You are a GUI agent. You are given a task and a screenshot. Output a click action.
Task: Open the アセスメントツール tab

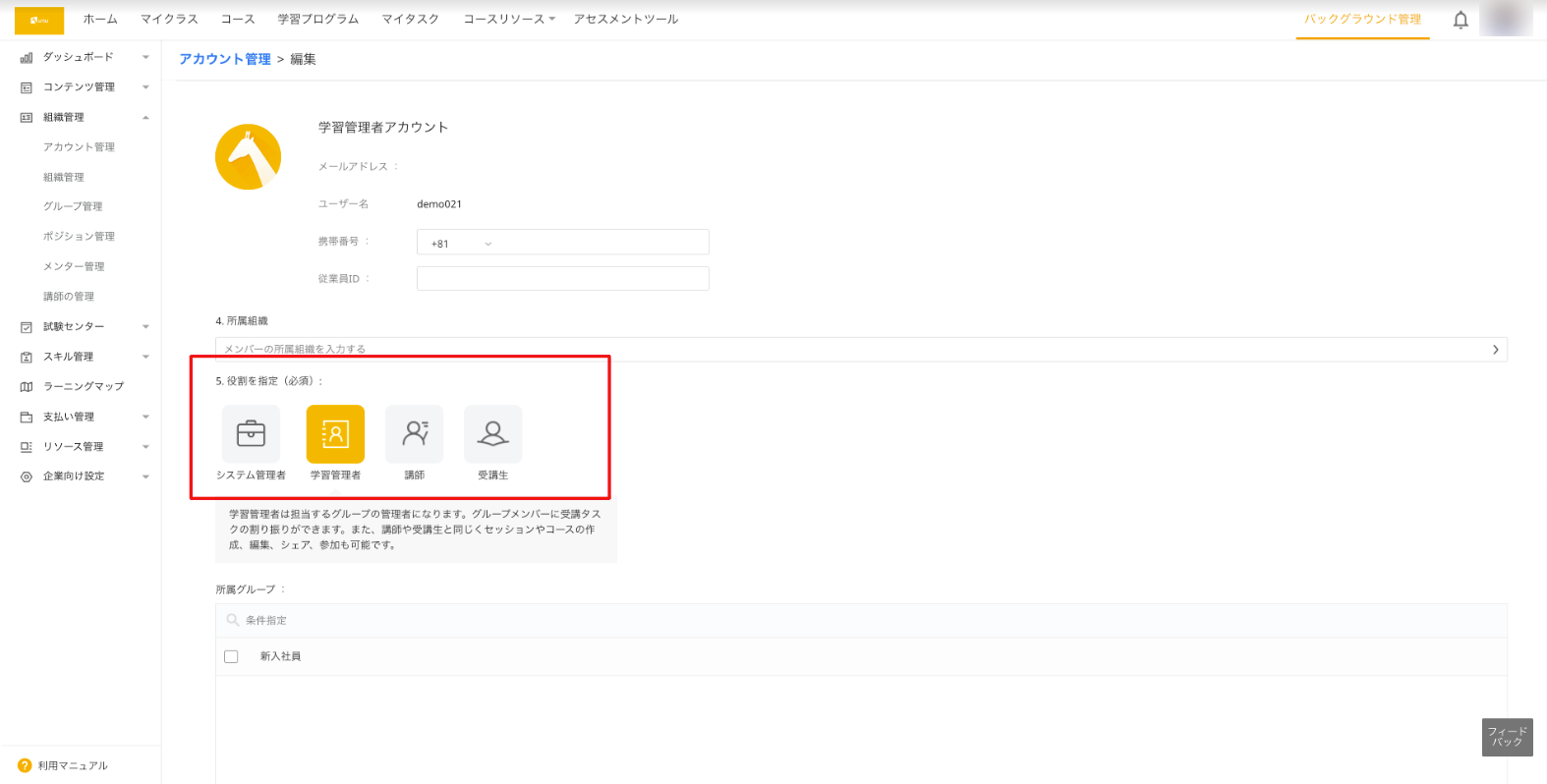[626, 19]
